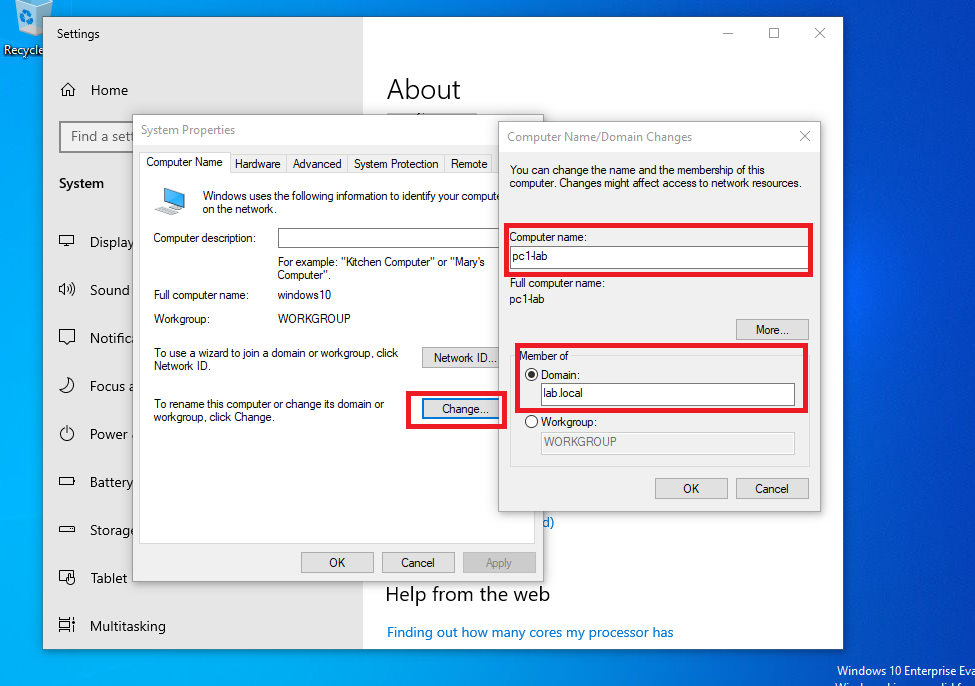Click the More... button

click(772, 330)
